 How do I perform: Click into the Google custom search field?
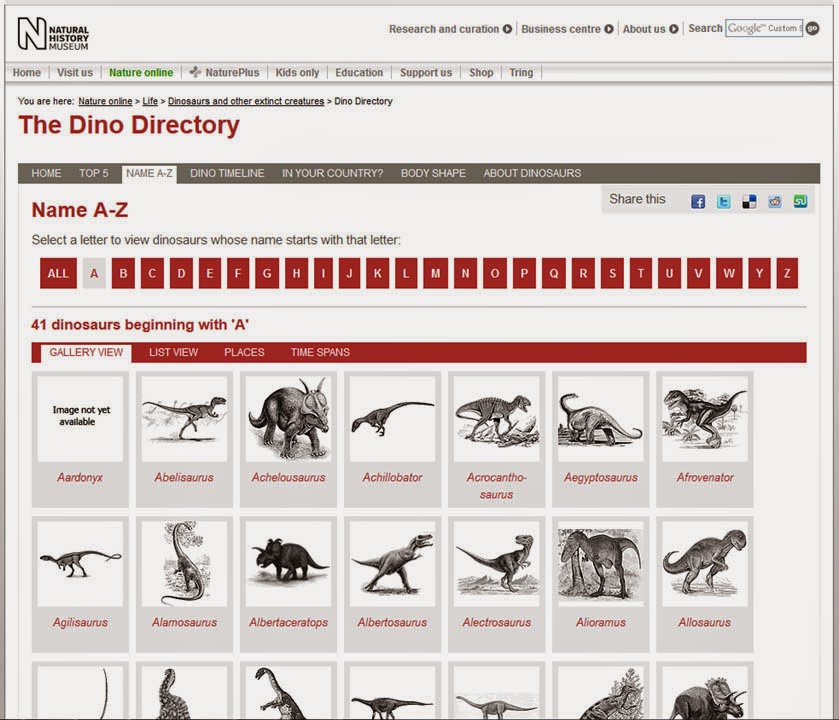coord(764,28)
